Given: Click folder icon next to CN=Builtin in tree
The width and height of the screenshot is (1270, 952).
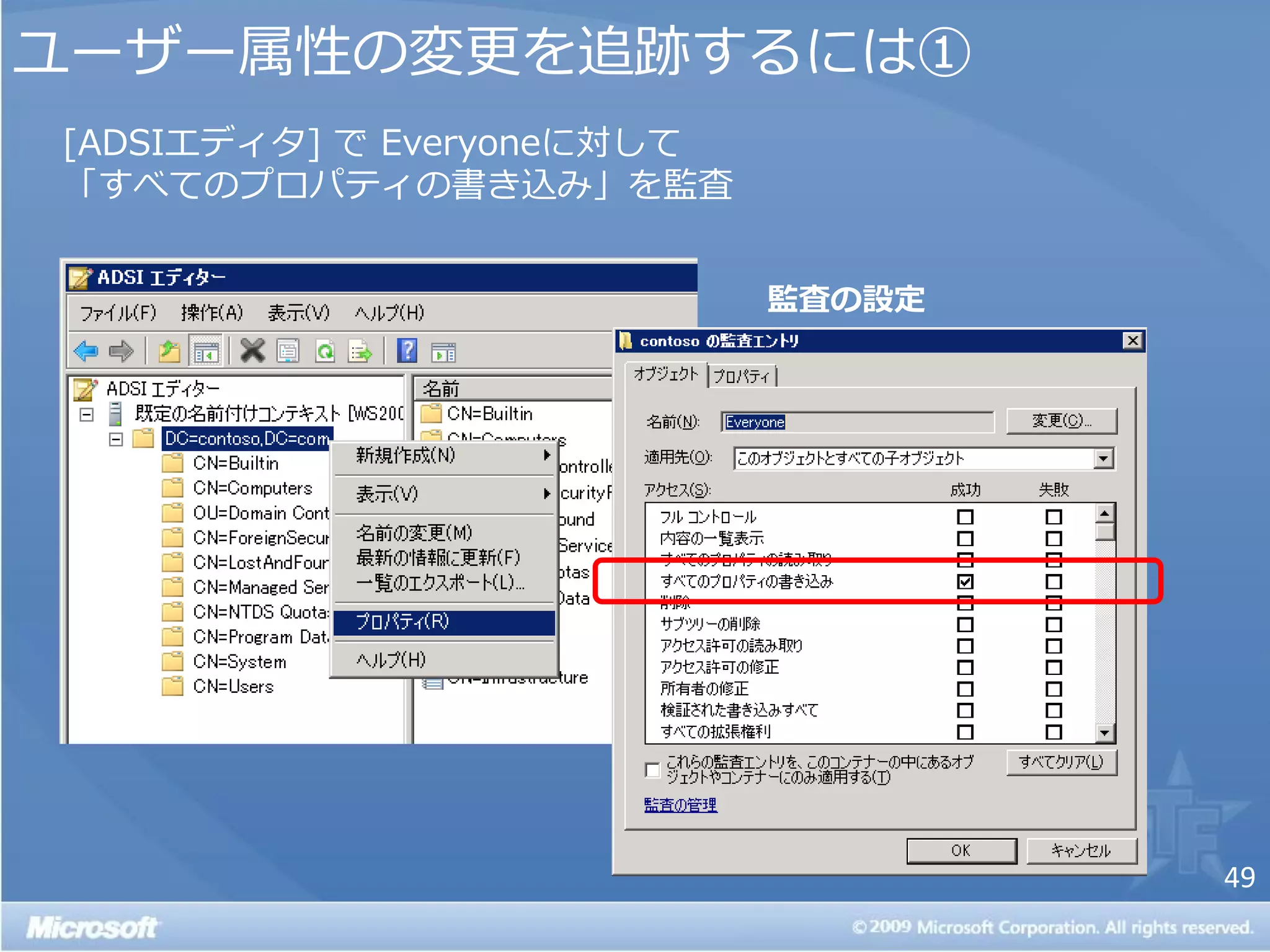Looking at the screenshot, I should (173, 464).
